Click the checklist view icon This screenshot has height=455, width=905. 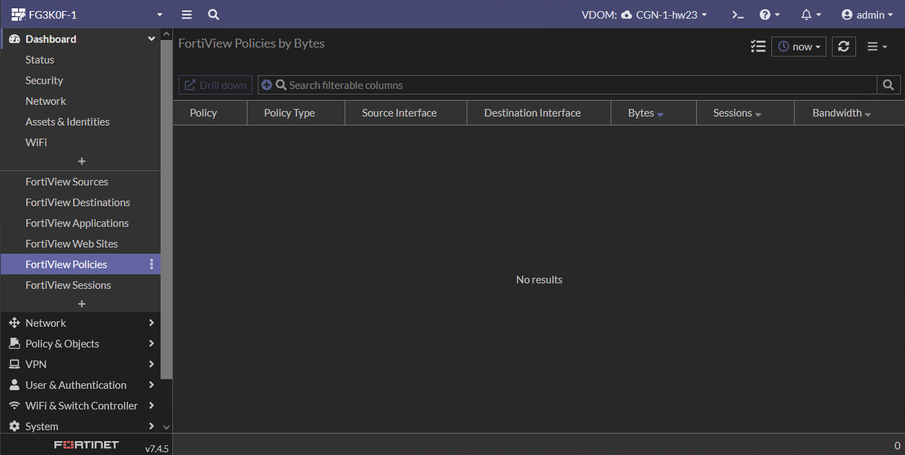click(x=758, y=46)
